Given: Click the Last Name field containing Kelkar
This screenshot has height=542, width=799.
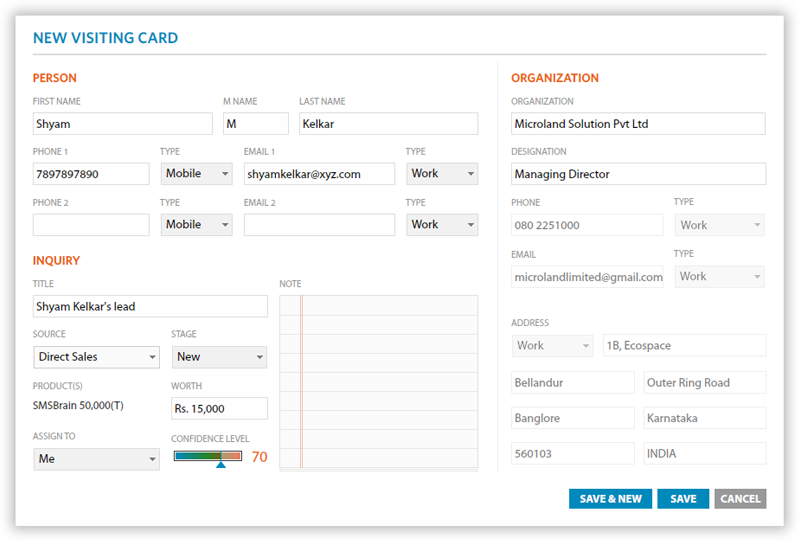Looking at the screenshot, I should point(388,124).
